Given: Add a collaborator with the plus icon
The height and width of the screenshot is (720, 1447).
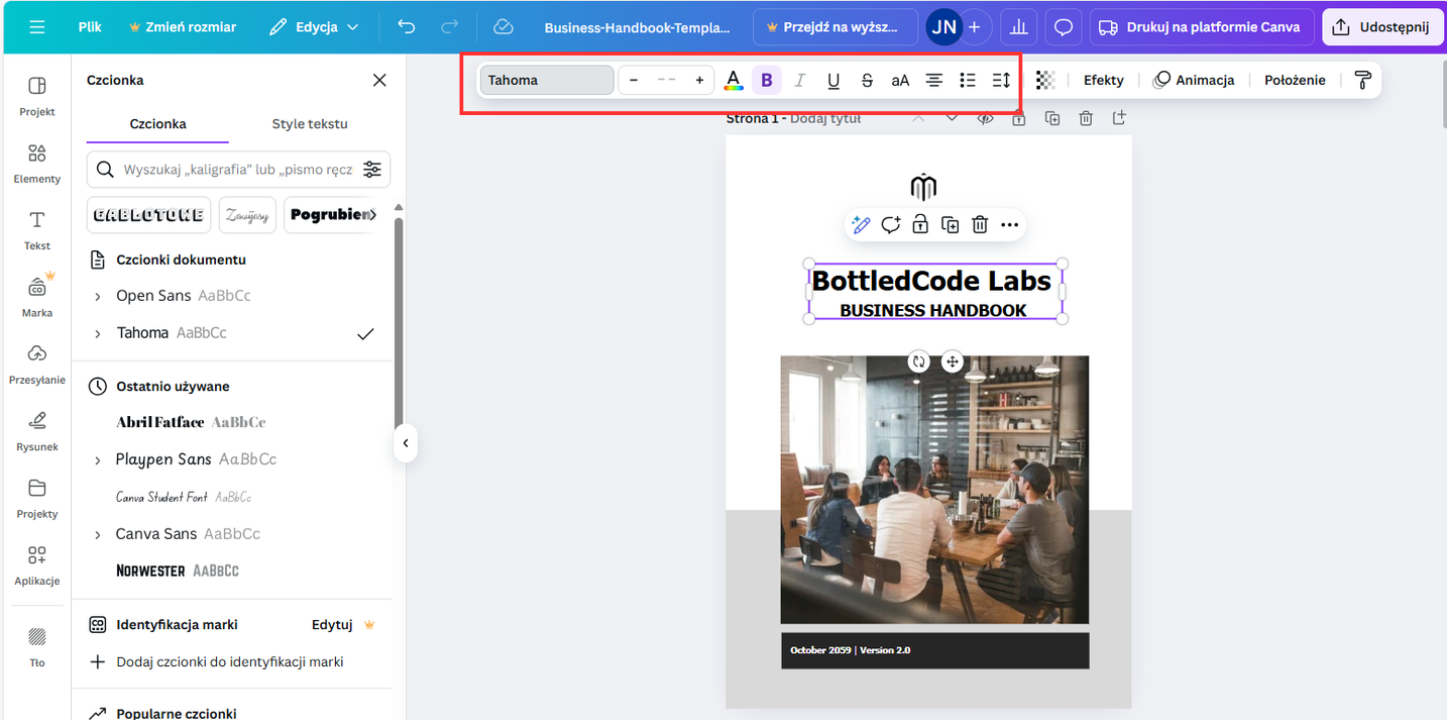Looking at the screenshot, I should click(x=974, y=27).
